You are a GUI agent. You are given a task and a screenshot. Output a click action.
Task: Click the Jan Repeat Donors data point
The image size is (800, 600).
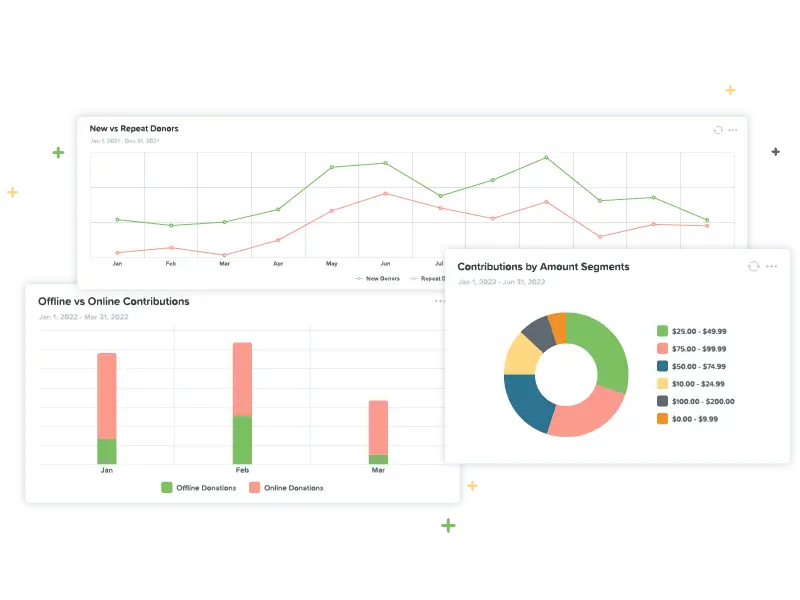click(117, 253)
